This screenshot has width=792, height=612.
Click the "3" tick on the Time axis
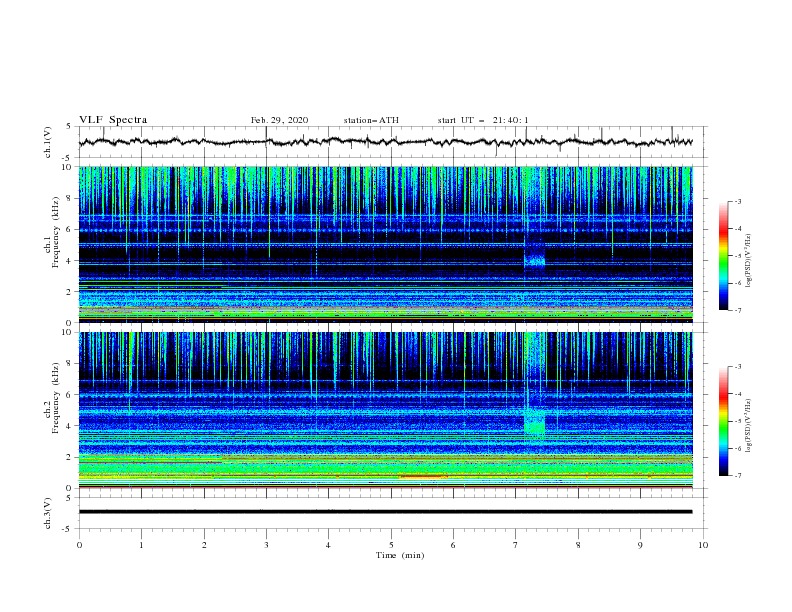point(266,545)
